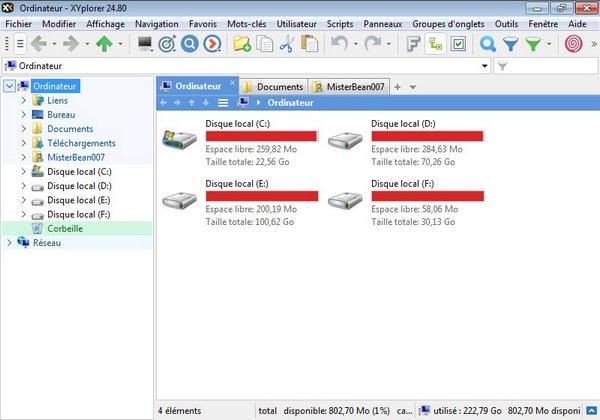The image size is (600, 420).
Task: Open the Outils menu
Action: 506,24
